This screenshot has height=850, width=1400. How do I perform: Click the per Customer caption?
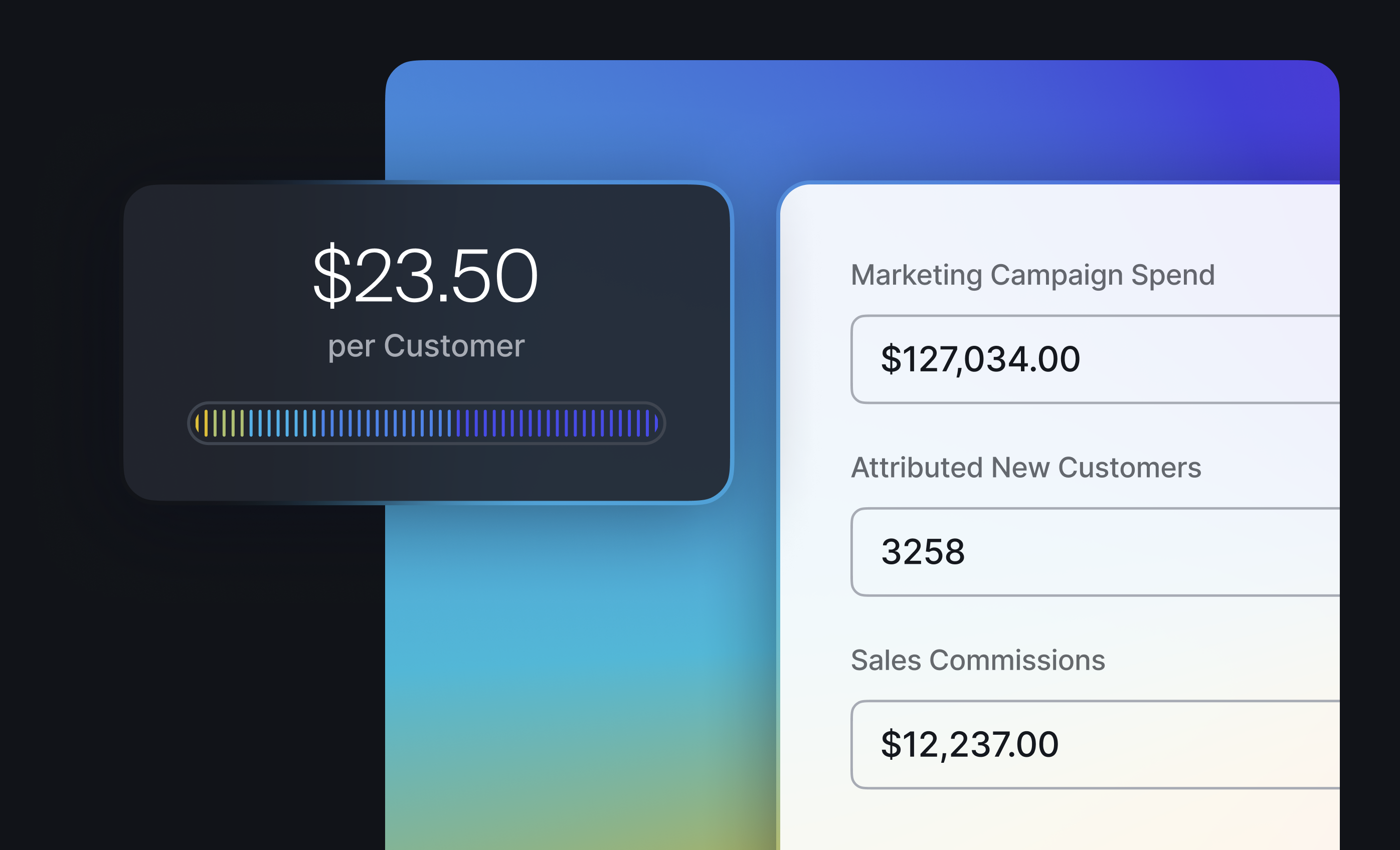(426, 346)
